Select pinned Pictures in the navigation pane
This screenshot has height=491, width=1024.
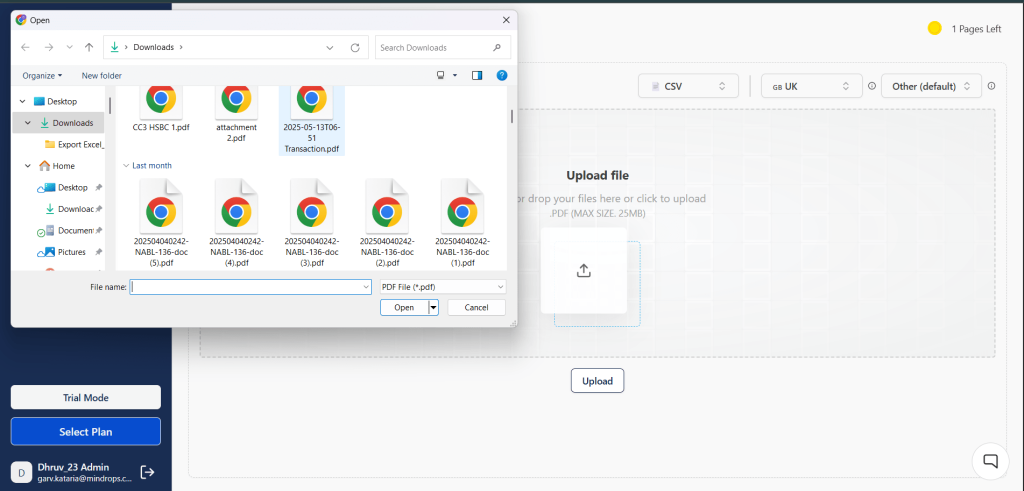click(x=71, y=252)
